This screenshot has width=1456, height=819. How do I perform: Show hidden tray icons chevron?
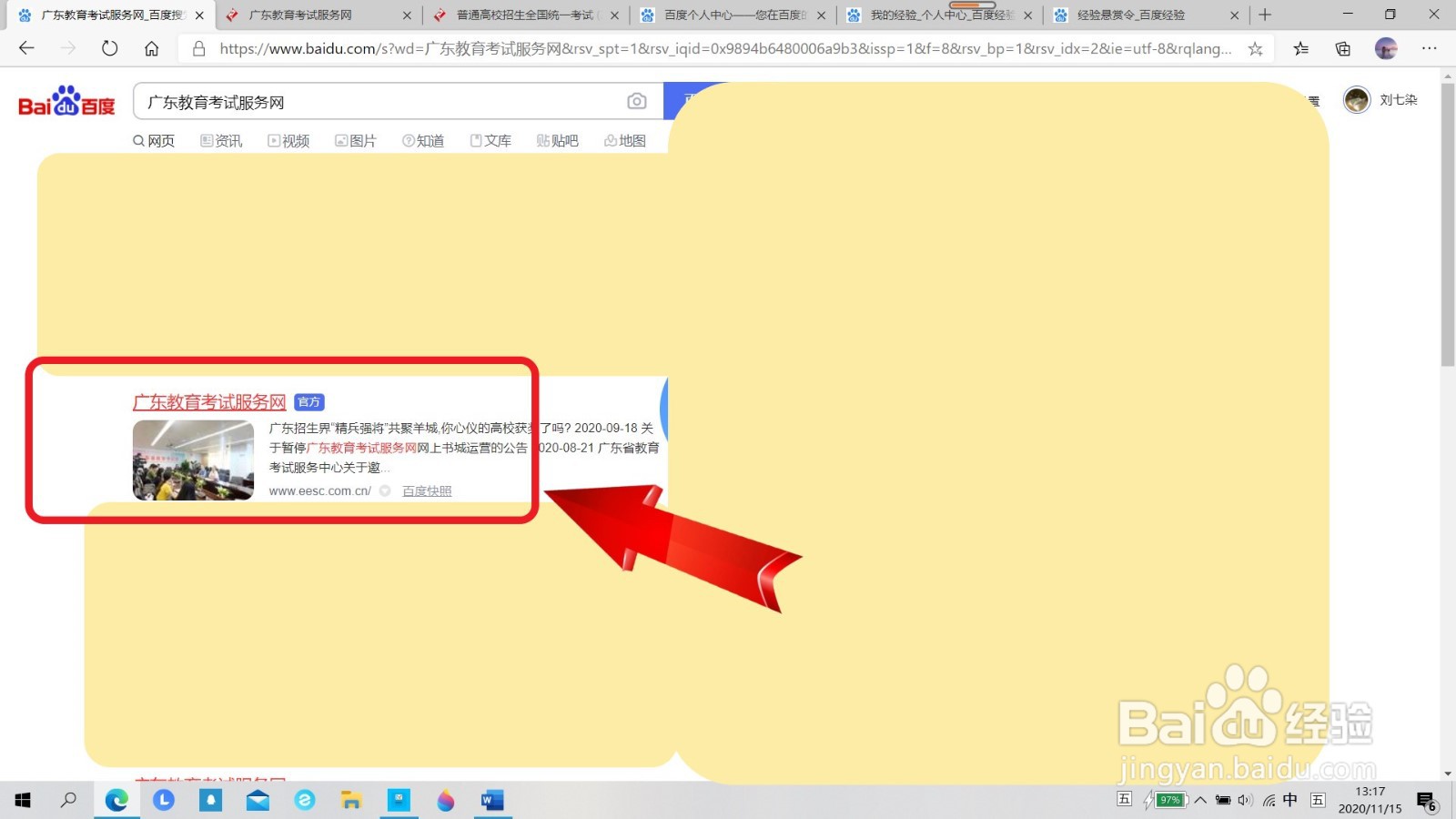[1200, 801]
